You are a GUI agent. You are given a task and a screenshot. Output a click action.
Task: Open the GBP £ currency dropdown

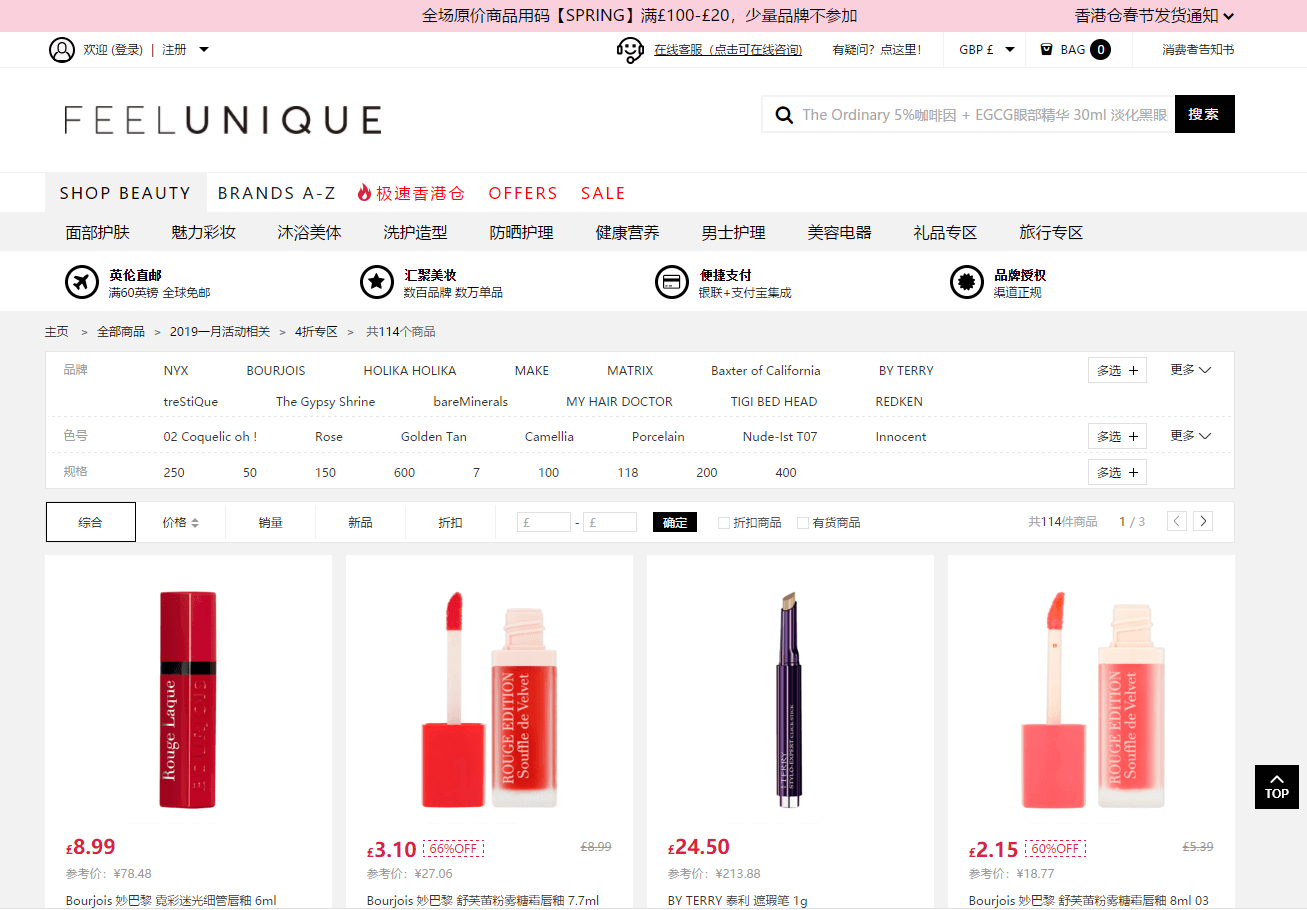point(986,49)
